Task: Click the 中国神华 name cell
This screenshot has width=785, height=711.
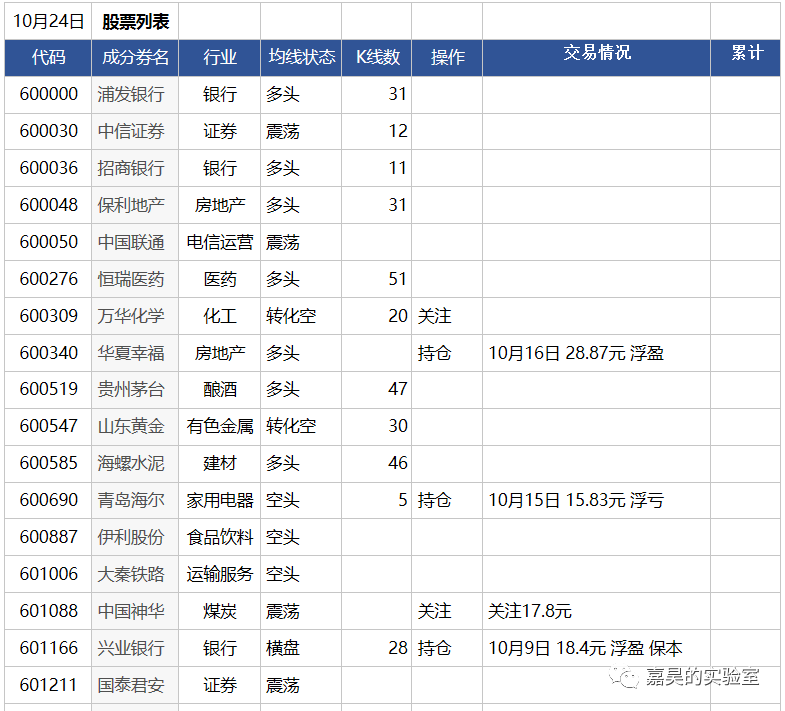Action: coord(135,611)
